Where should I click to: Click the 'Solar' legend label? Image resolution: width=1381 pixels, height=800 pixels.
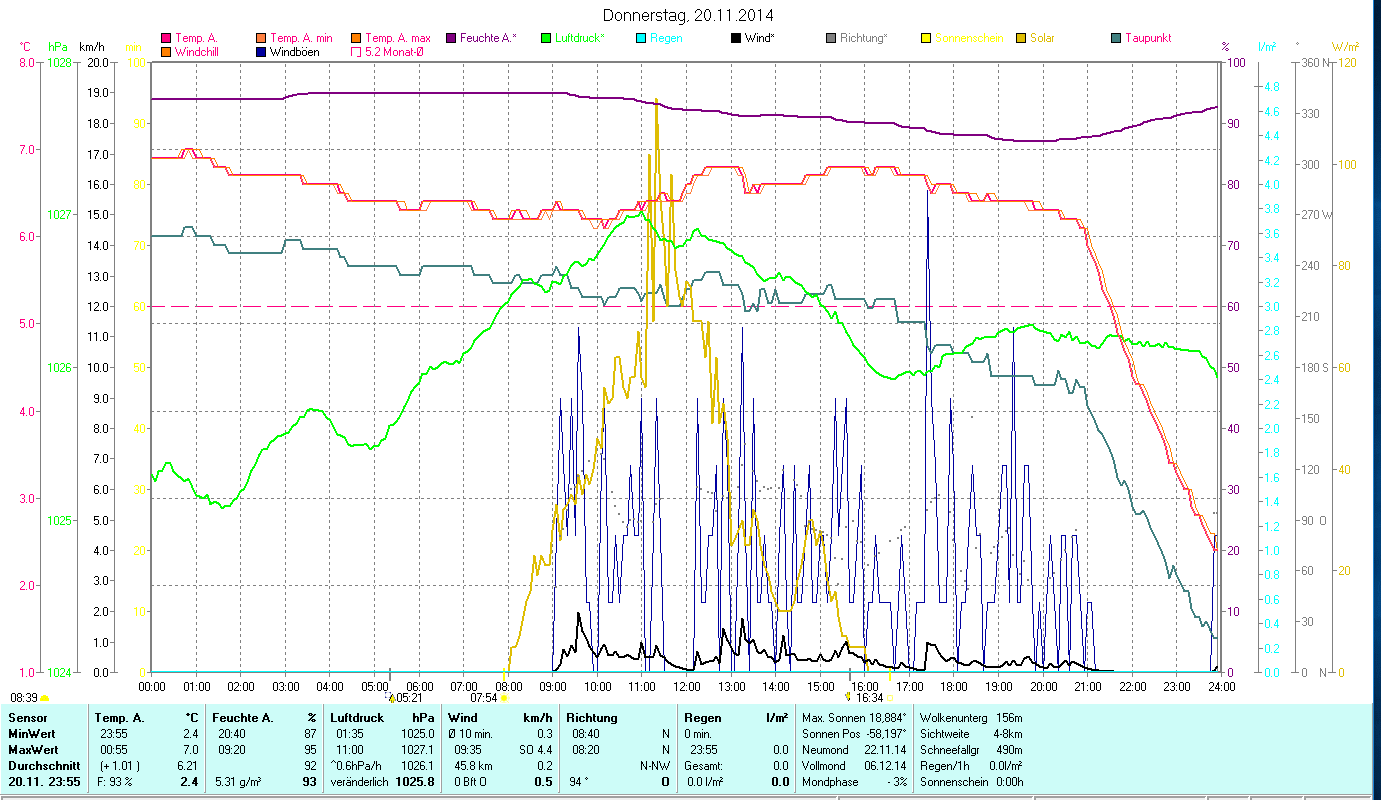click(1042, 39)
